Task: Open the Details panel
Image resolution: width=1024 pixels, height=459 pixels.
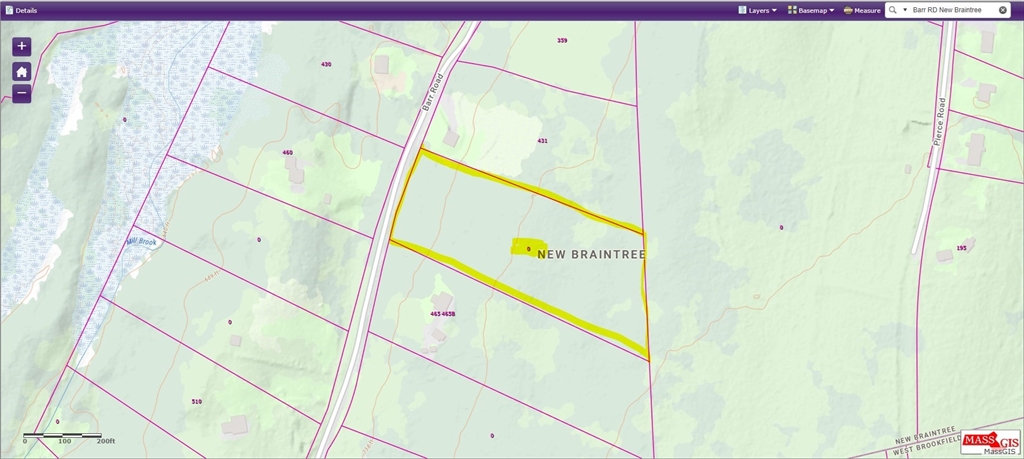Action: (x=21, y=10)
